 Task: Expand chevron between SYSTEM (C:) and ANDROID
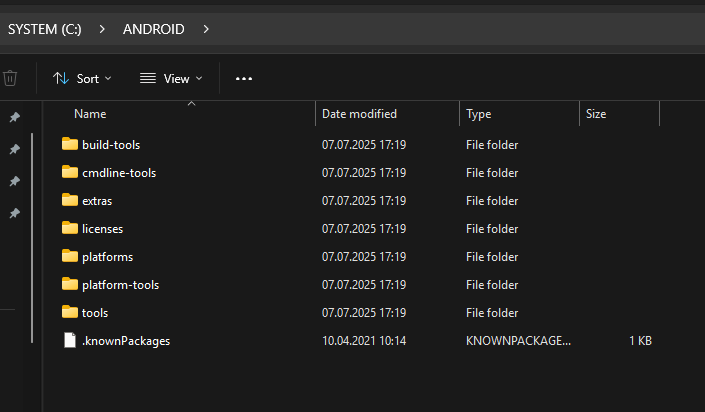coord(103,29)
